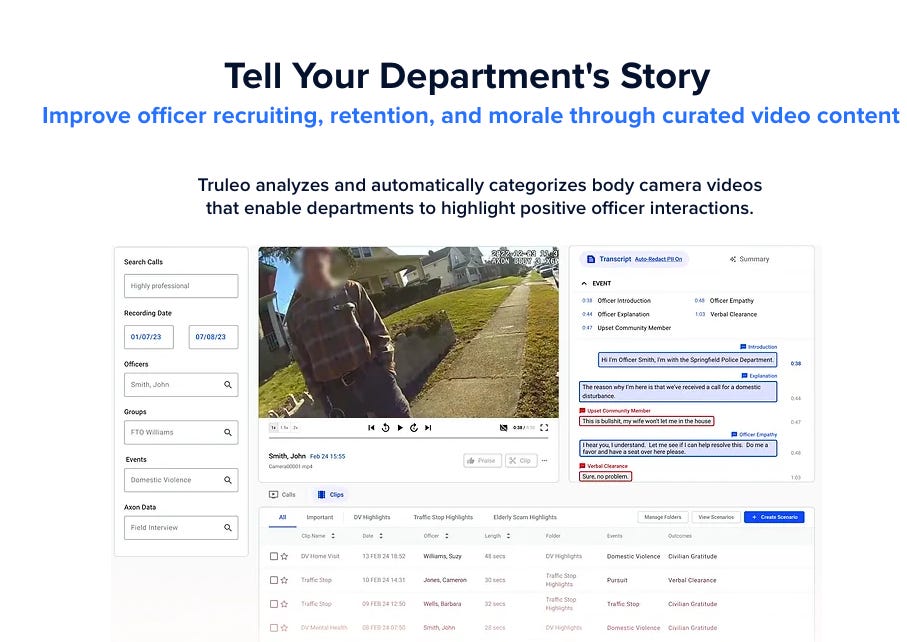
Task: Collapse the EVENT section chevron
Action: coord(584,283)
